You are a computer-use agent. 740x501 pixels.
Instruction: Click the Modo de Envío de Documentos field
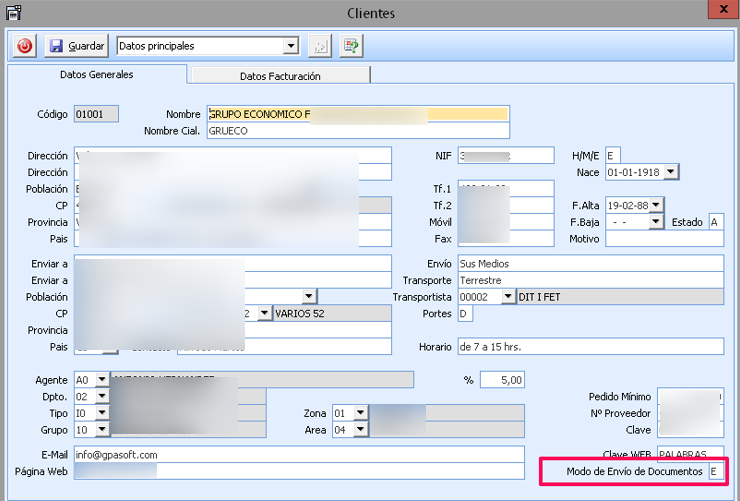tap(714, 471)
